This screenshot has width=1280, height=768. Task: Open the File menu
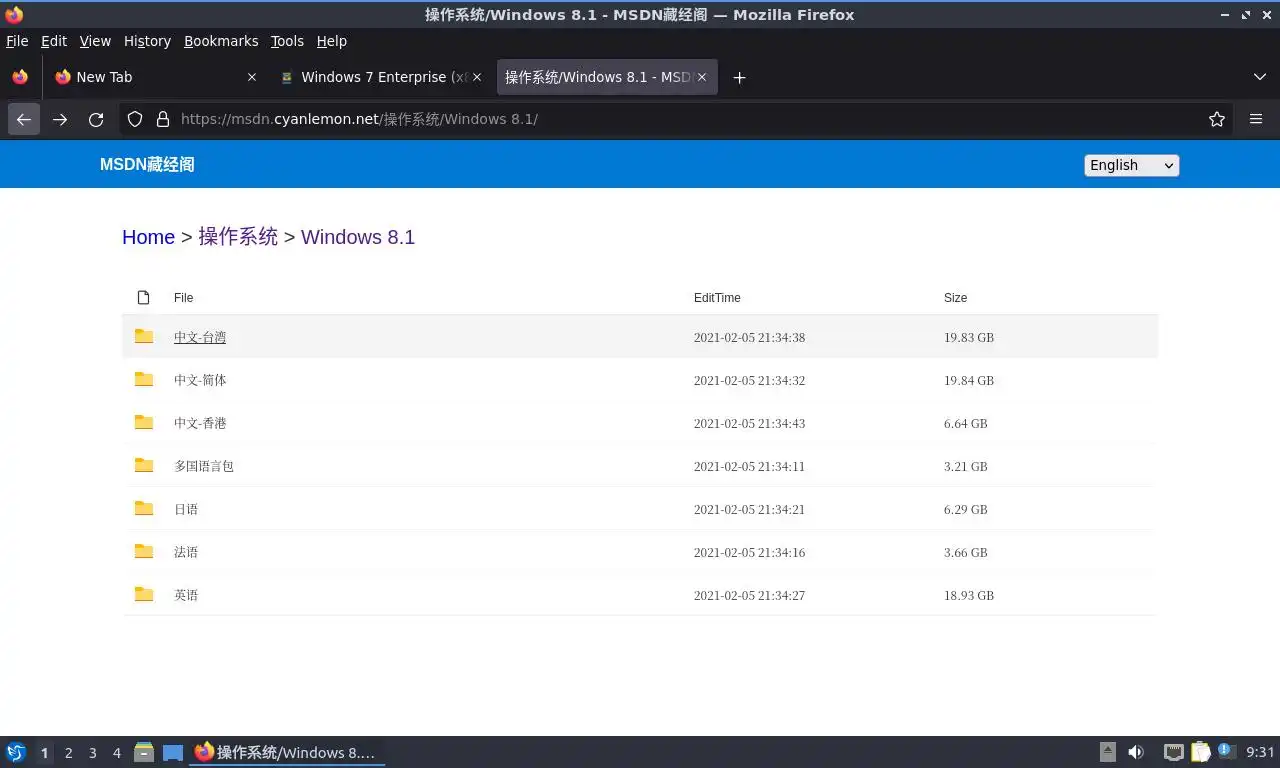(x=17, y=41)
